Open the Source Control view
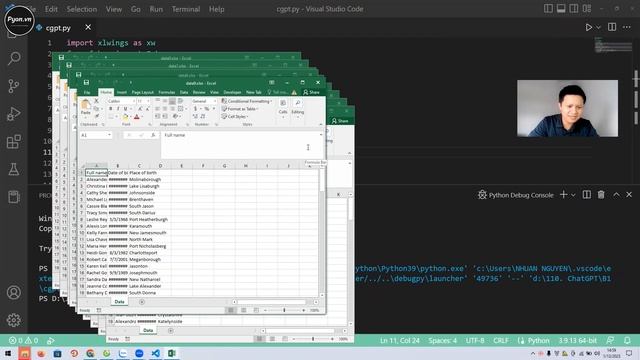This screenshot has width=640, height=360. tap(14, 86)
